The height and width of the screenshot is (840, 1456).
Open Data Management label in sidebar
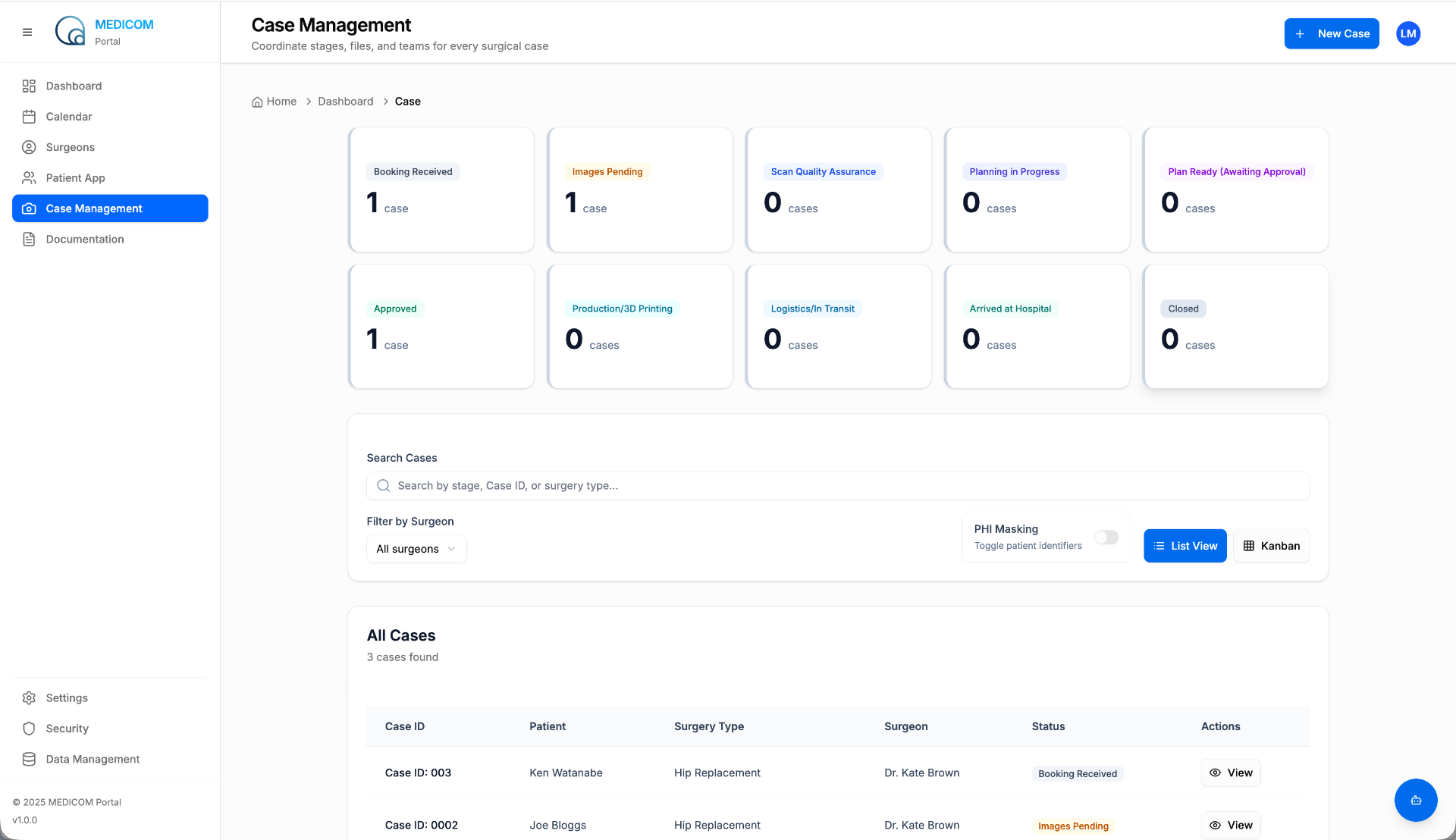93,759
